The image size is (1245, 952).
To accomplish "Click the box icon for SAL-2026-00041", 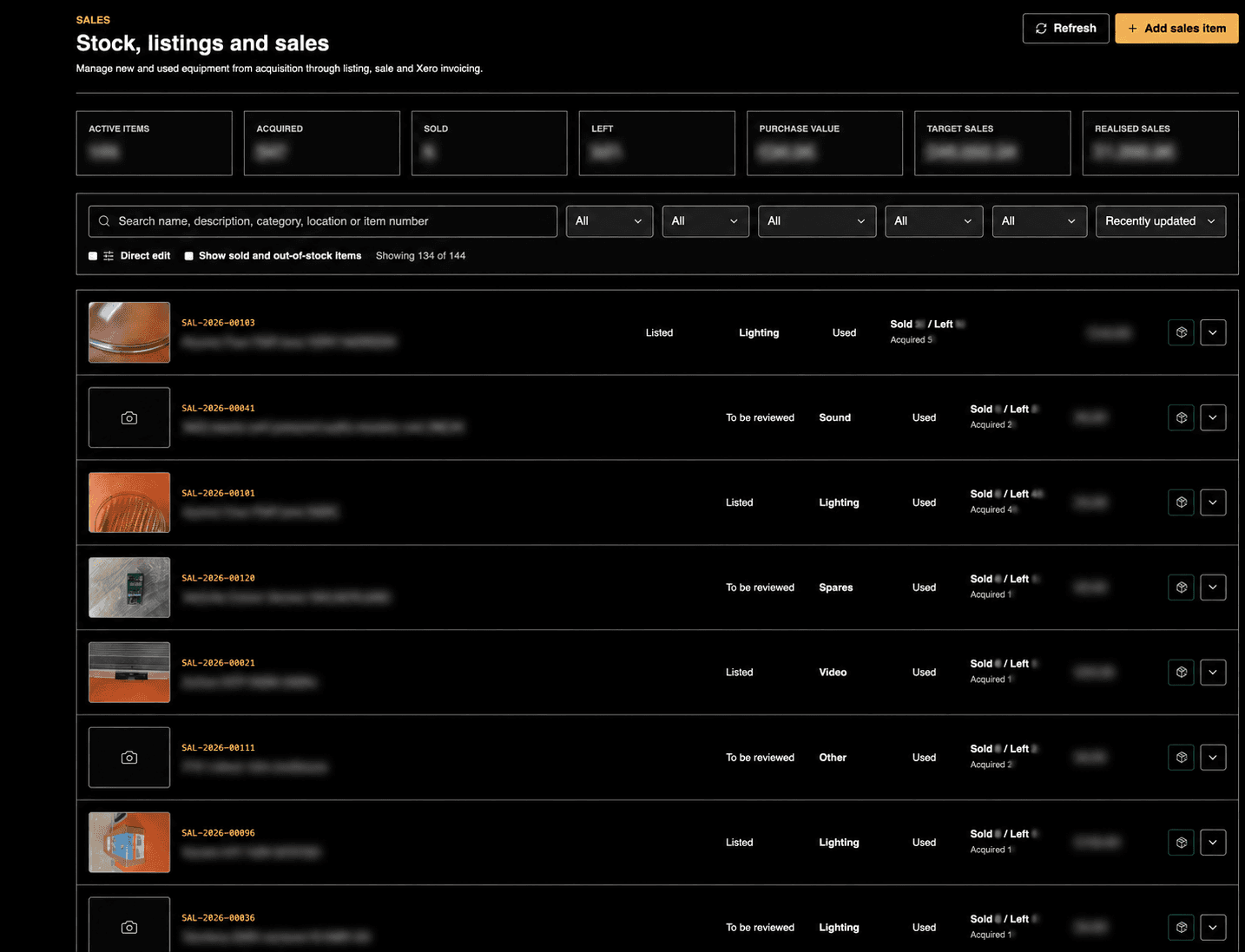I will click(x=1181, y=417).
